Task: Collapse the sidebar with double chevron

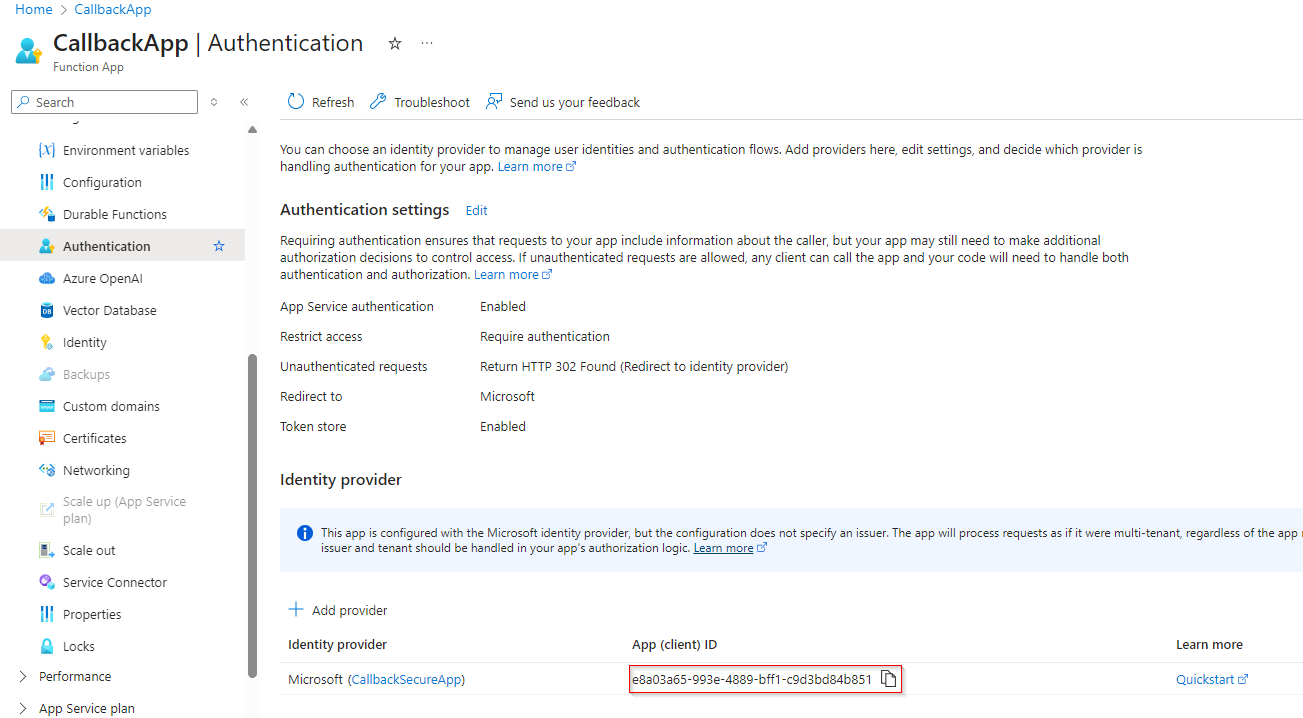Action: tap(244, 102)
